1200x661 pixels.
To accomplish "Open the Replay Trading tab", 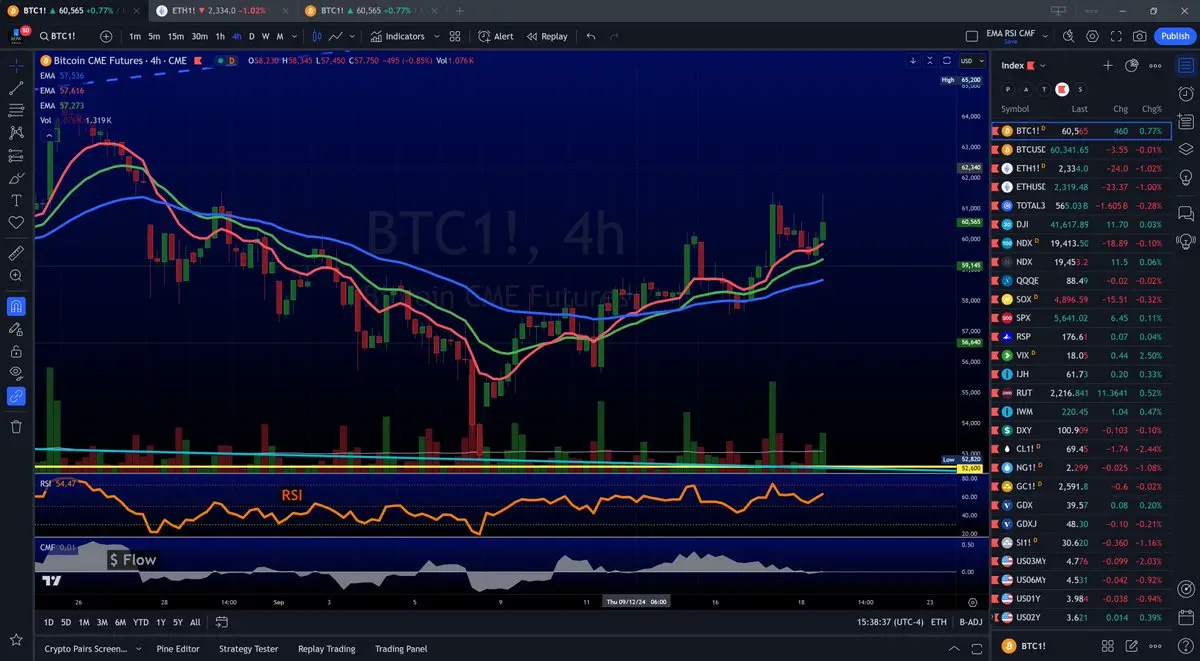I will pyautogui.click(x=327, y=649).
